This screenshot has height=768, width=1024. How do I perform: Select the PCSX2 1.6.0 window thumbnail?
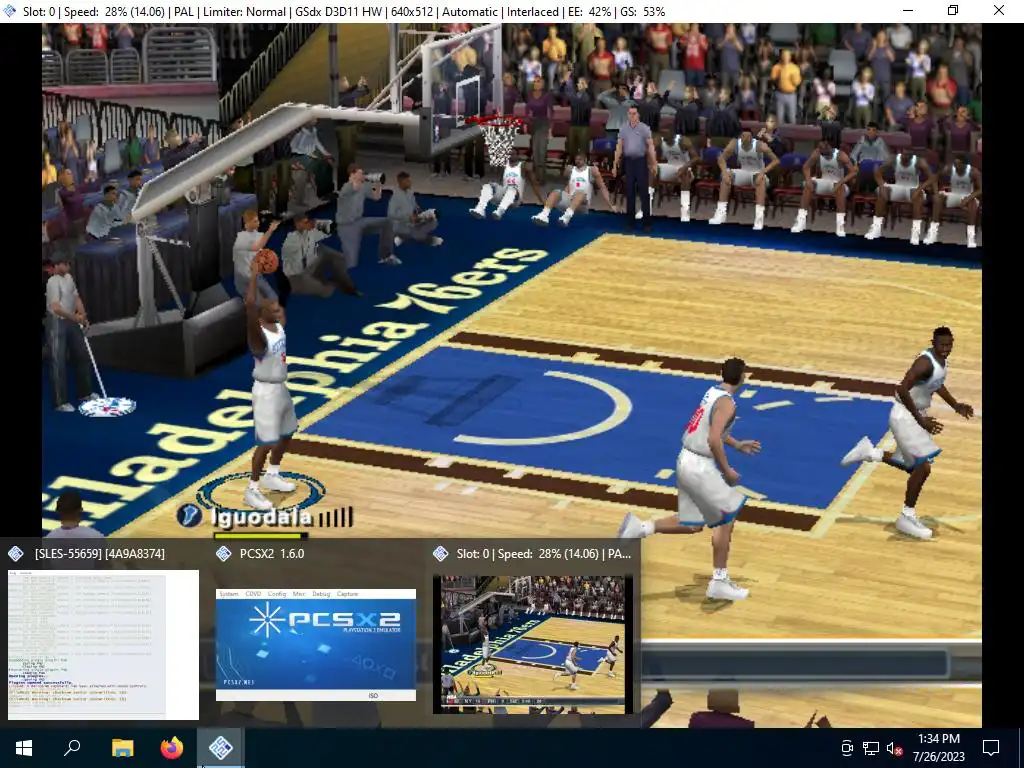pos(316,645)
